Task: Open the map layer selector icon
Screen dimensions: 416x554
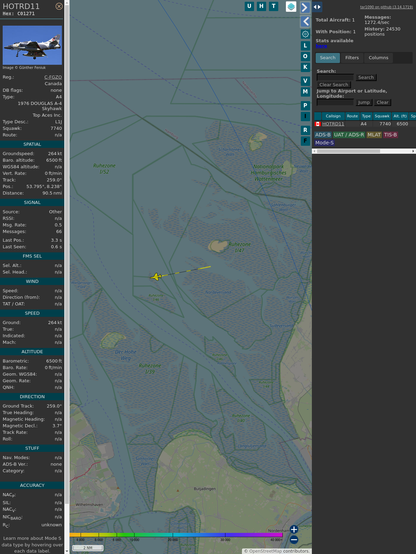Action: [x=291, y=7]
